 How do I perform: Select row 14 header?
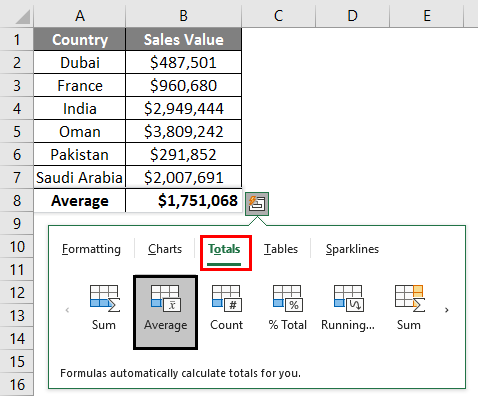(x=17, y=338)
